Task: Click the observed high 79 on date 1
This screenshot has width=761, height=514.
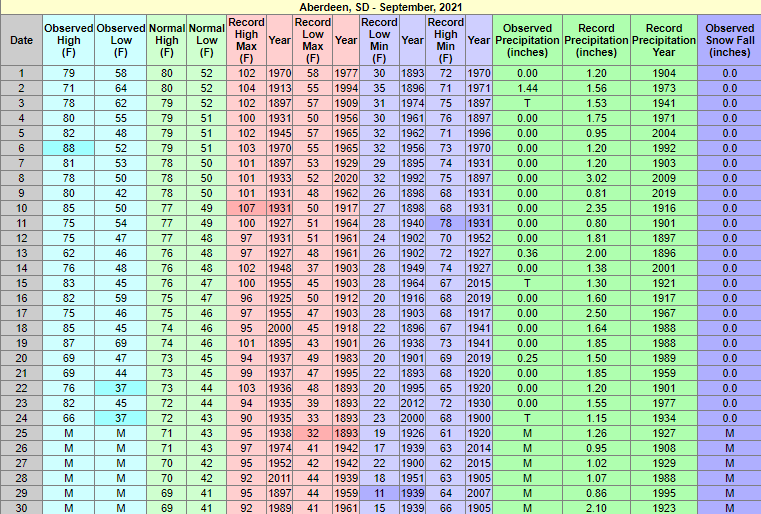Action: coord(68,73)
